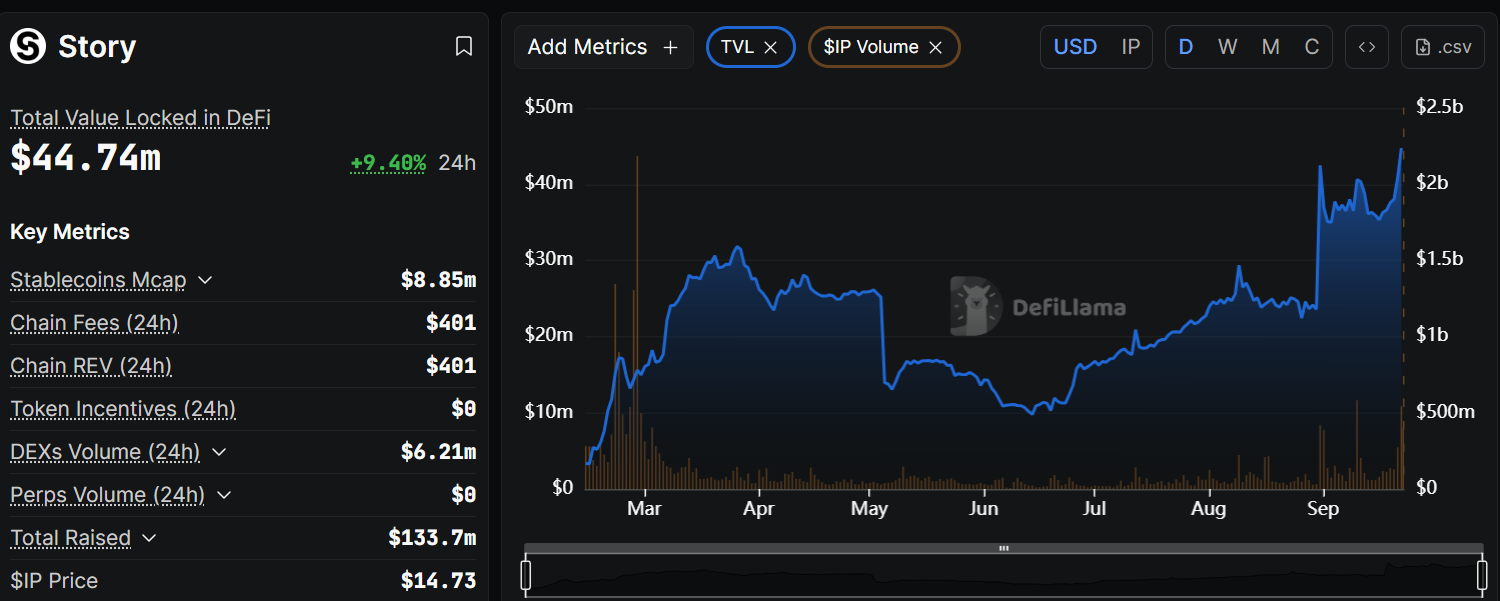Image resolution: width=1500 pixels, height=601 pixels.
Task: Click the Chain REV (24h) label
Action: (91, 366)
